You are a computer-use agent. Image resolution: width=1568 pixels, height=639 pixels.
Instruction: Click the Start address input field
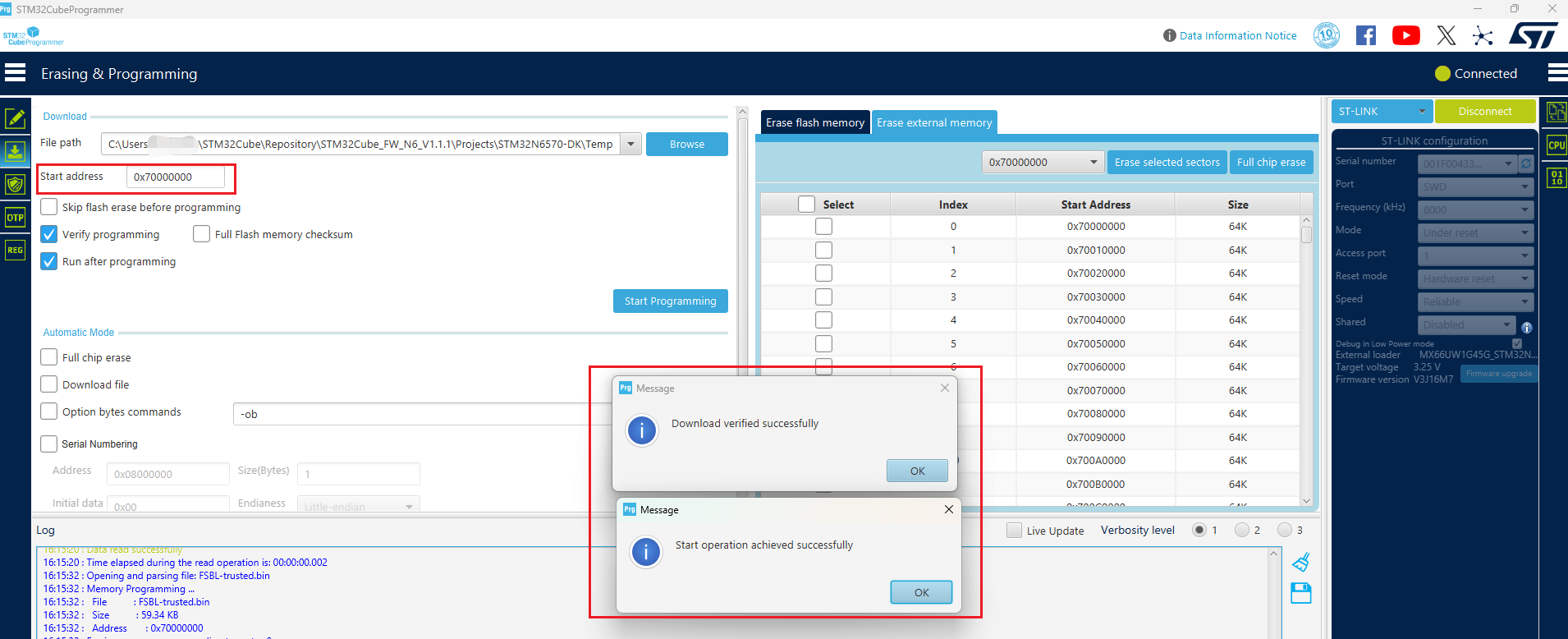pyautogui.click(x=176, y=177)
